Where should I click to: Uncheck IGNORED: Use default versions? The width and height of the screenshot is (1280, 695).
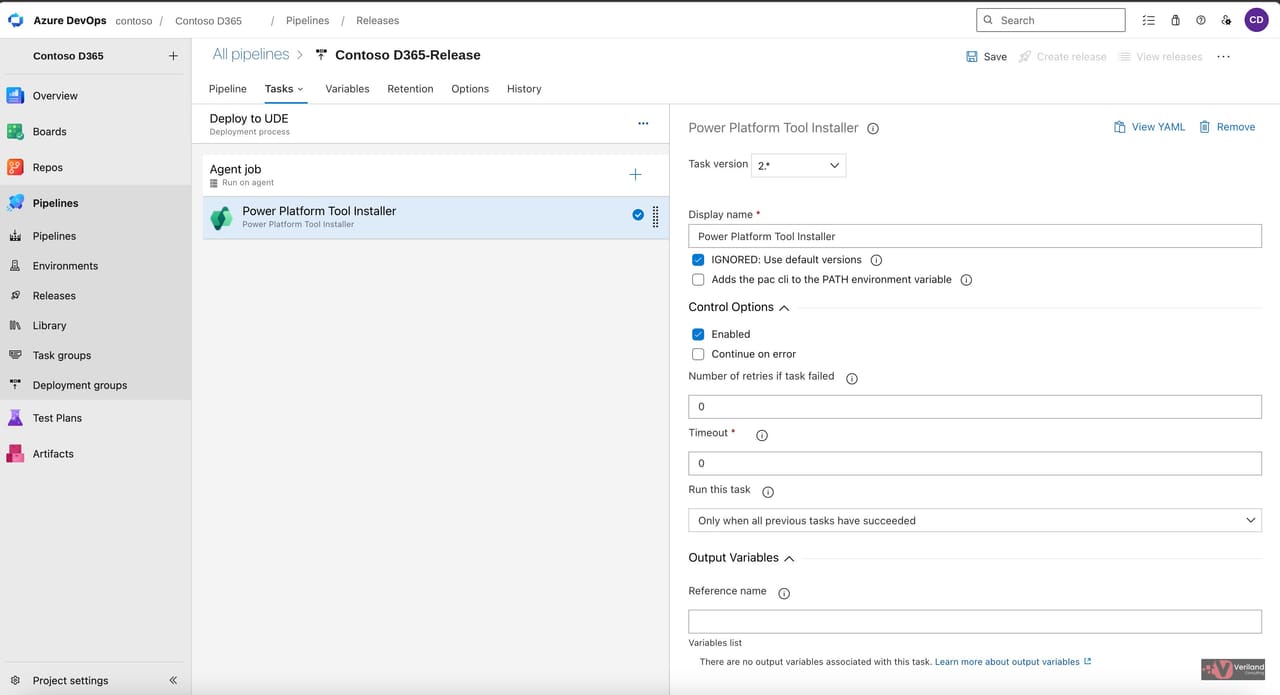[698, 260]
